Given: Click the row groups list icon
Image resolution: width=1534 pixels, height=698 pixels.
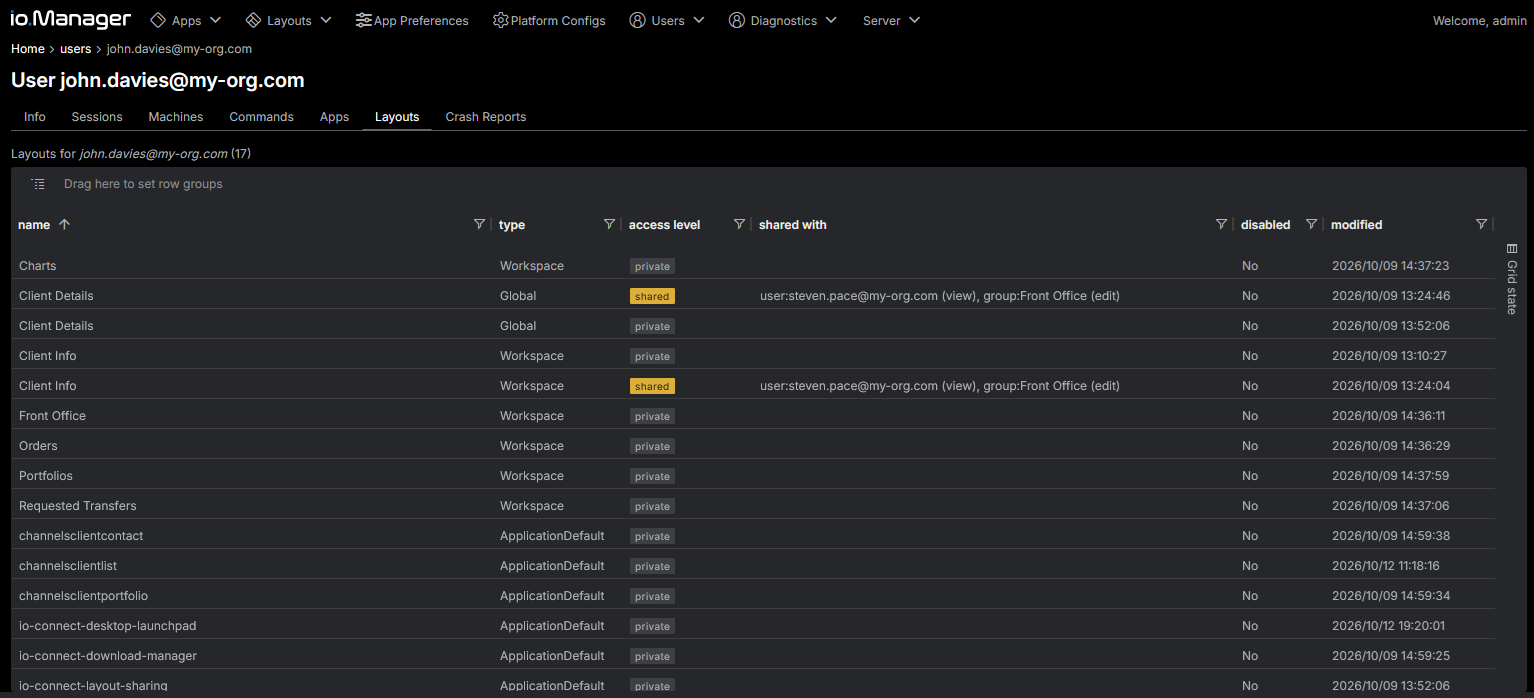Looking at the screenshot, I should [38, 184].
